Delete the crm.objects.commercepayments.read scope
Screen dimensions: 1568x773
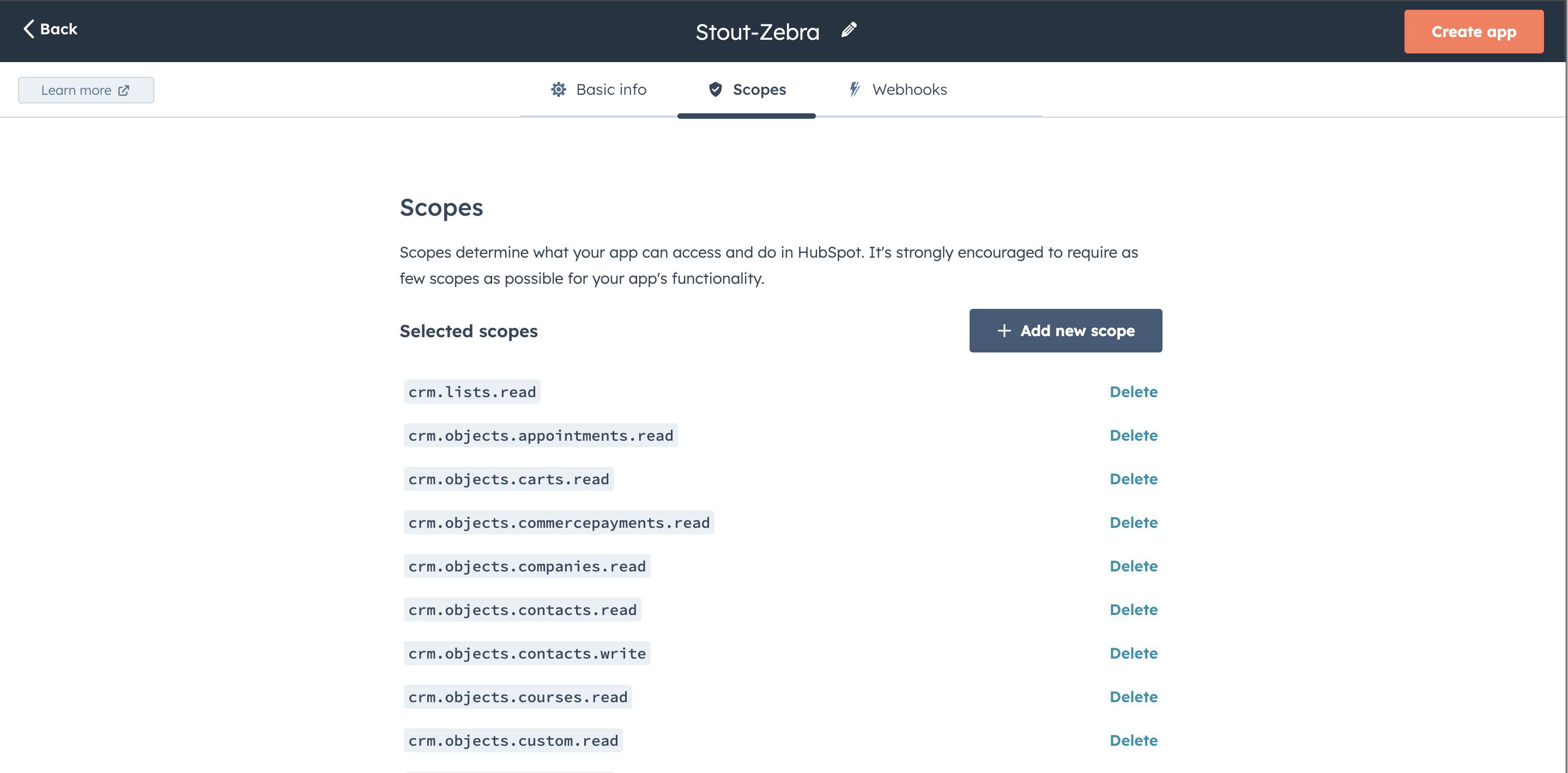[x=1134, y=522]
